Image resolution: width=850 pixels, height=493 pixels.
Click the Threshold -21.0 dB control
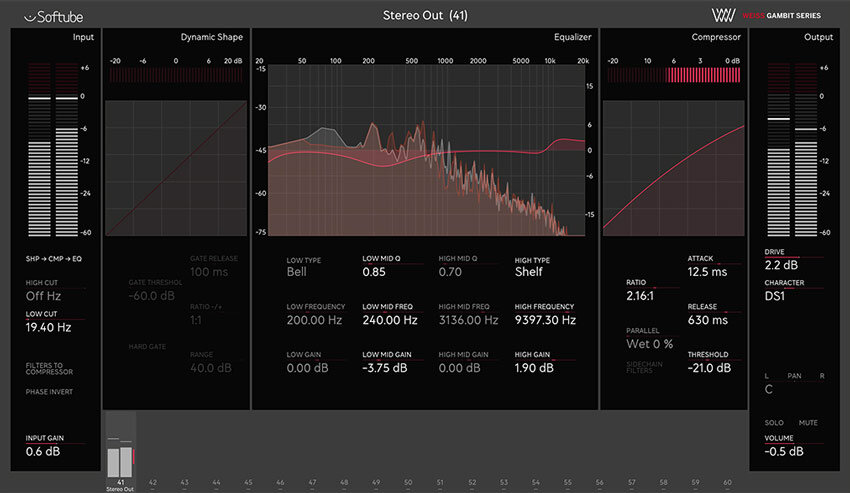(x=711, y=368)
